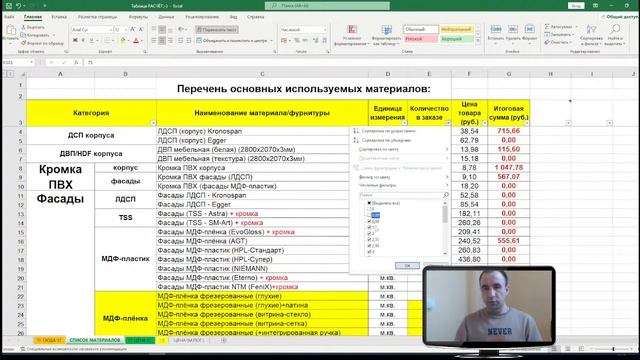
Task: Click the increase indent icon
Action: (189, 40)
